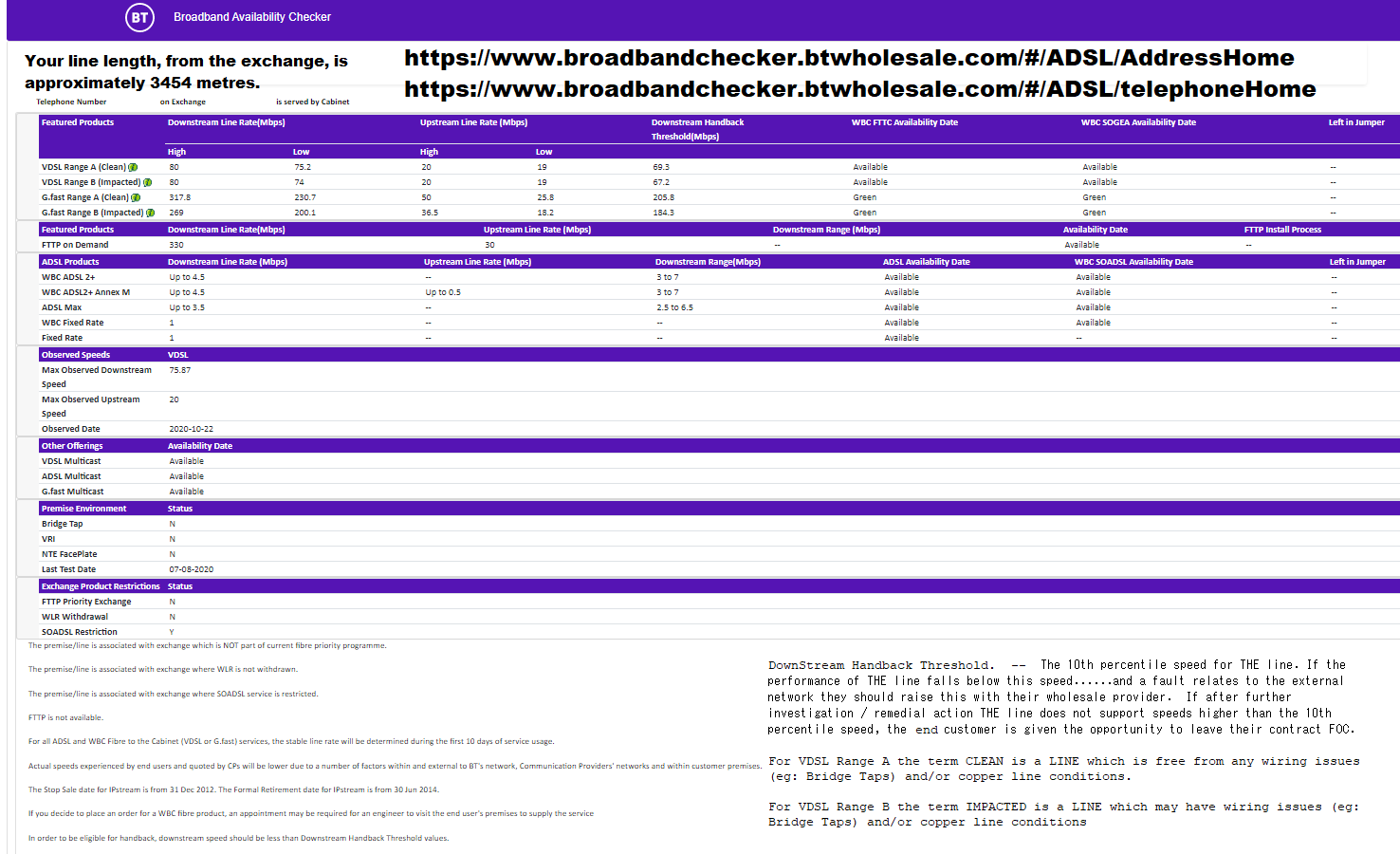Image resolution: width=1400 pixels, height=854 pixels.
Task: Open the ADSL AddressHome URL link
Action: click(849, 58)
